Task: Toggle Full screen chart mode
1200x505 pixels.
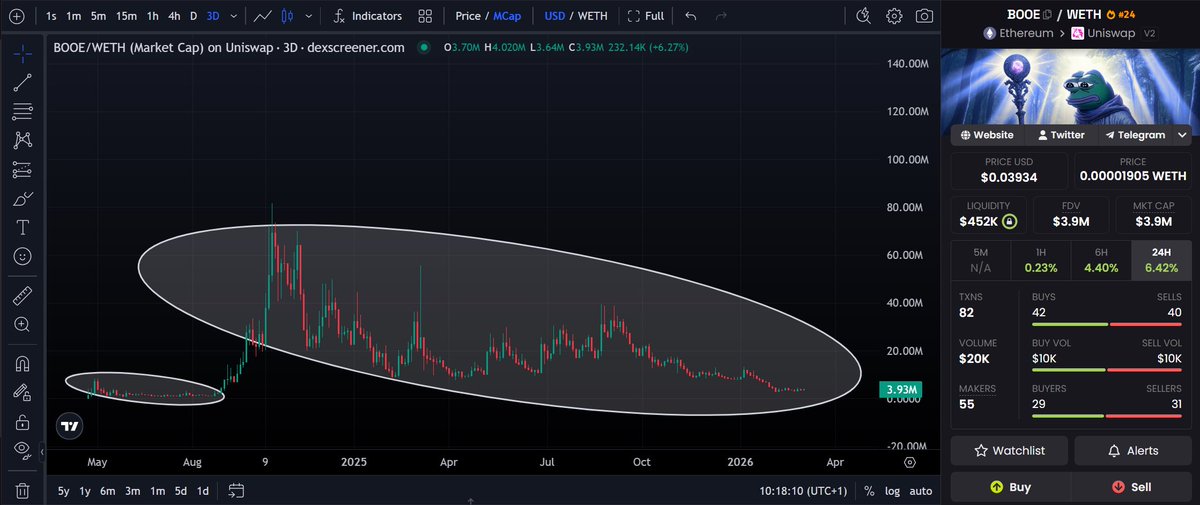Action: pos(645,16)
